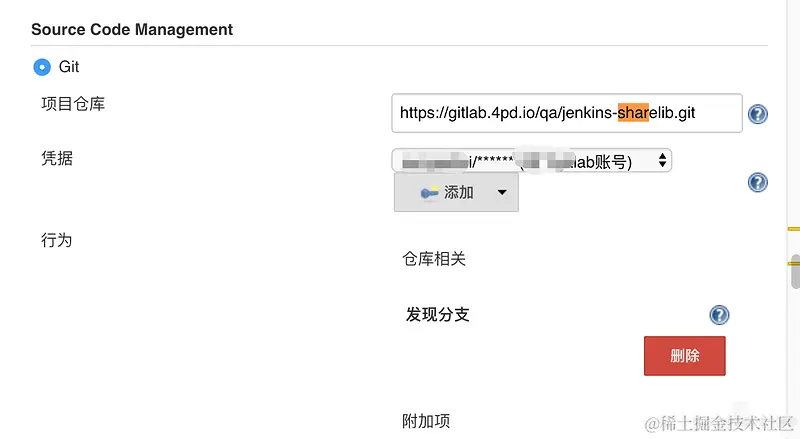The image size is (800, 439).
Task: Open help for 发现分支 behavior
Action: (719, 315)
